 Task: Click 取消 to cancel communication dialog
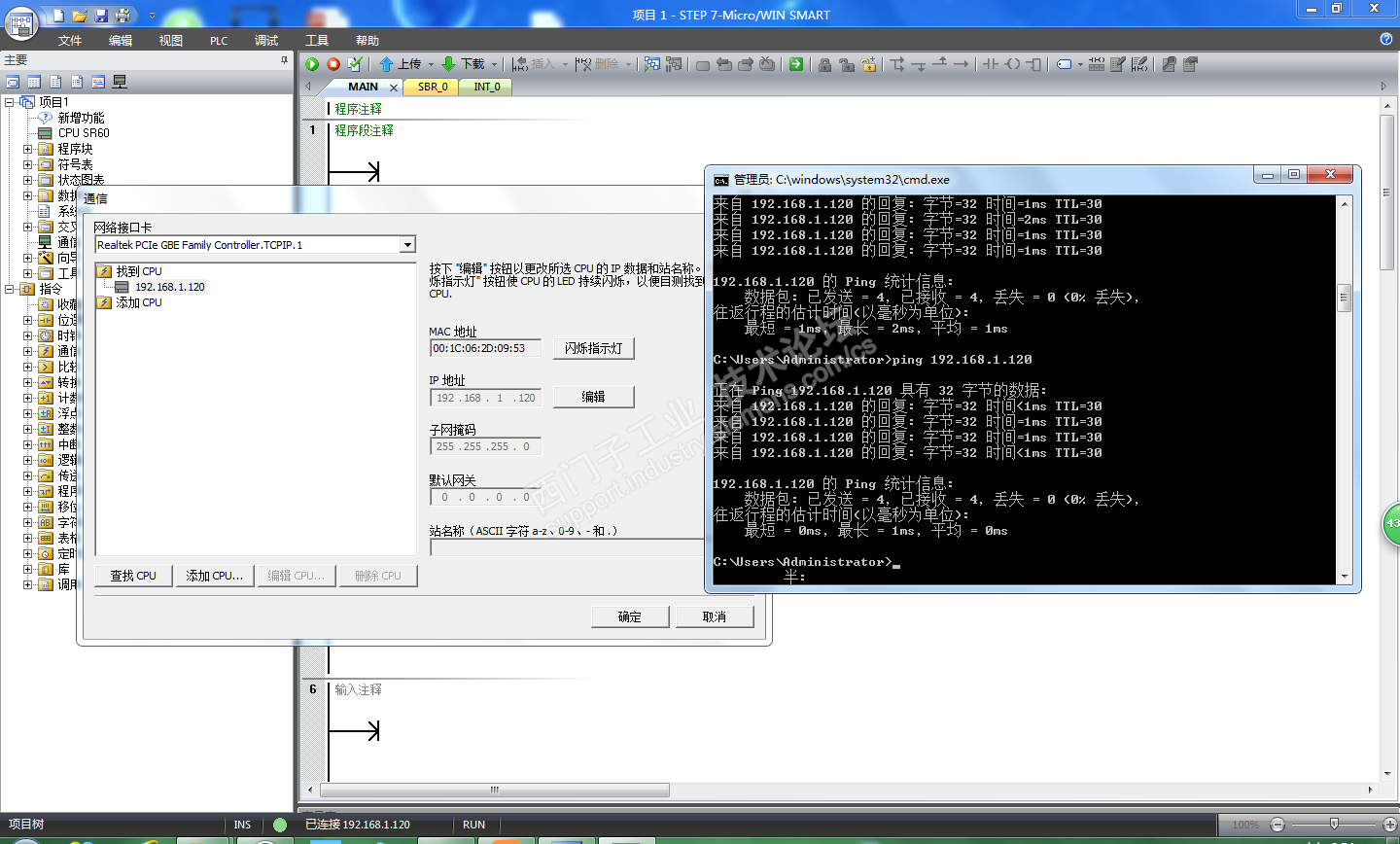click(x=715, y=616)
